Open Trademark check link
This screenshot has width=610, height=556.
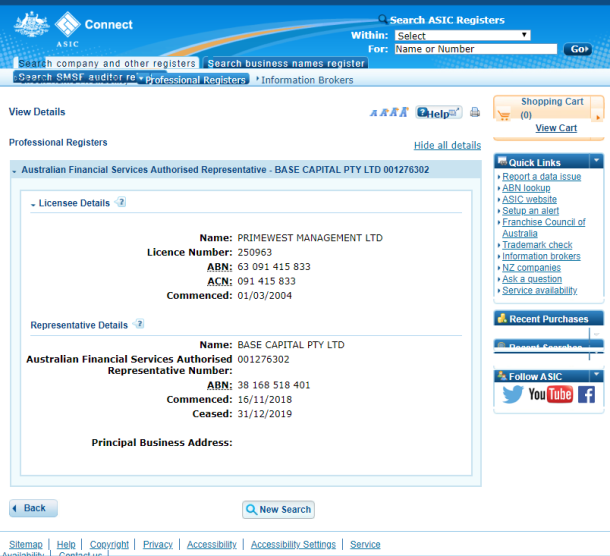pos(537,244)
